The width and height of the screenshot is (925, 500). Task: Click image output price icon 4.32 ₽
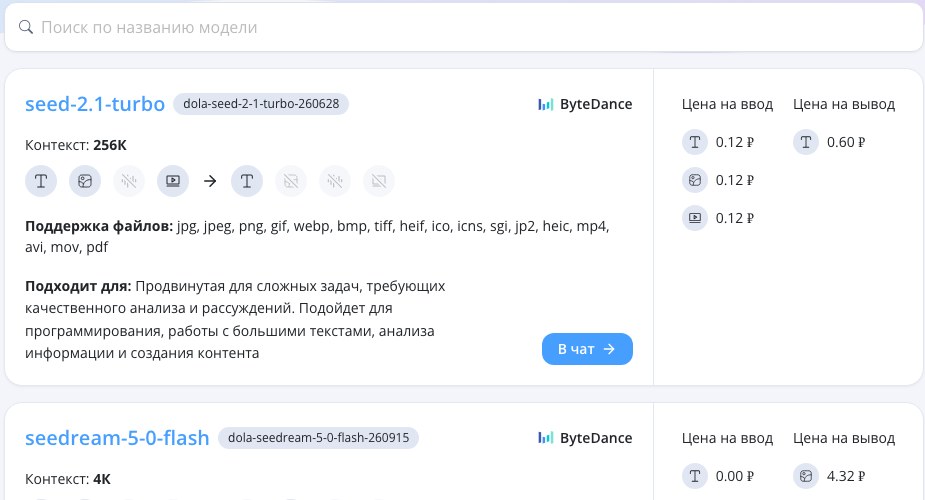pyautogui.click(x=806, y=476)
